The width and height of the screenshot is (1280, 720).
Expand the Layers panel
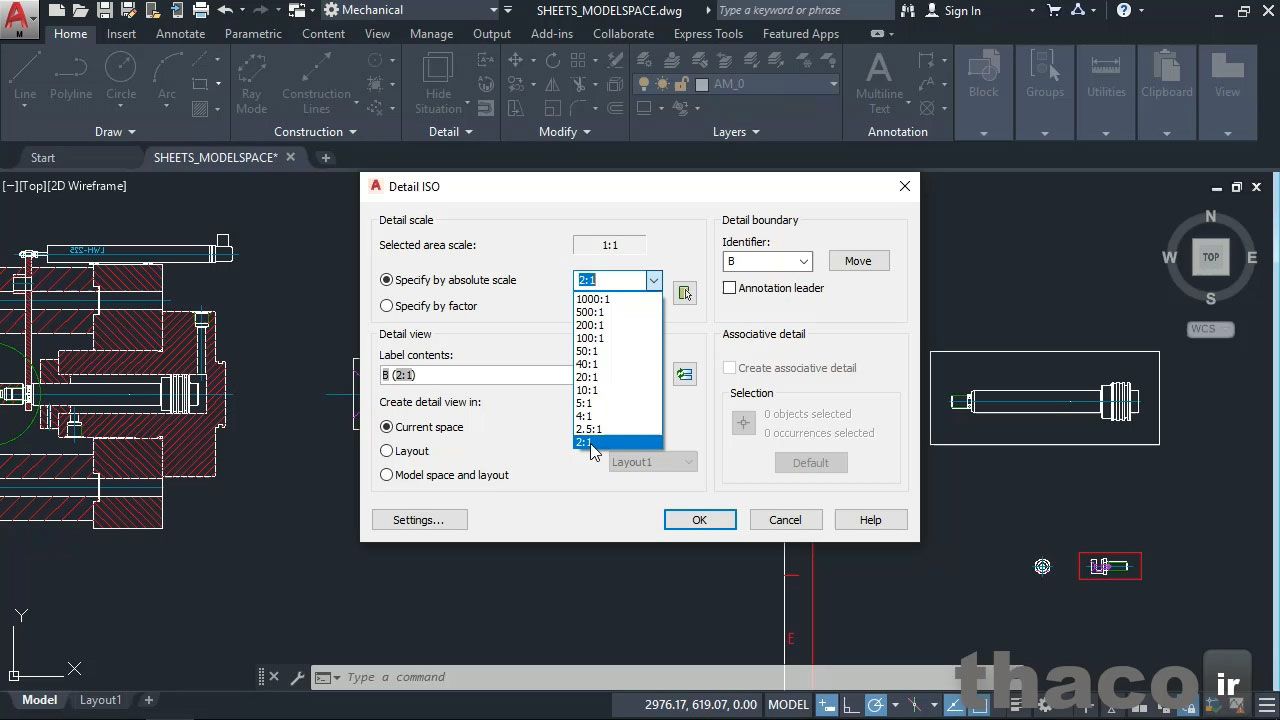pos(736,132)
